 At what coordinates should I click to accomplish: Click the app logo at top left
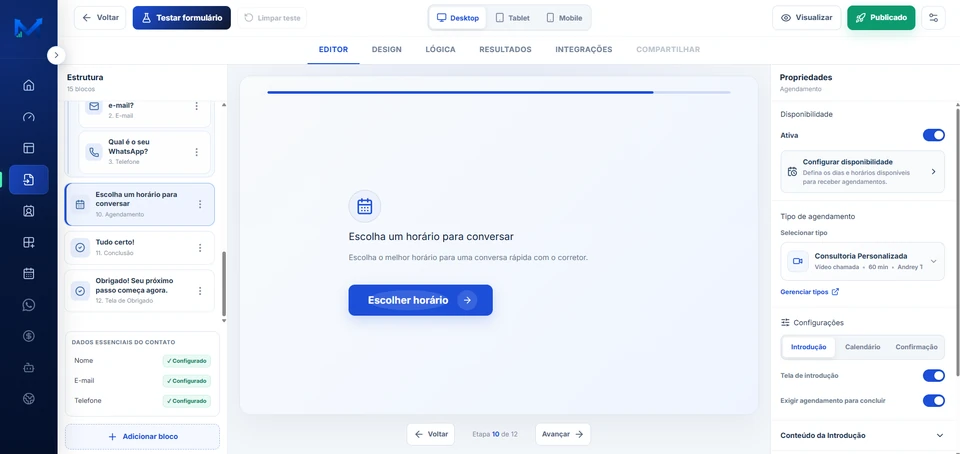coord(28,28)
